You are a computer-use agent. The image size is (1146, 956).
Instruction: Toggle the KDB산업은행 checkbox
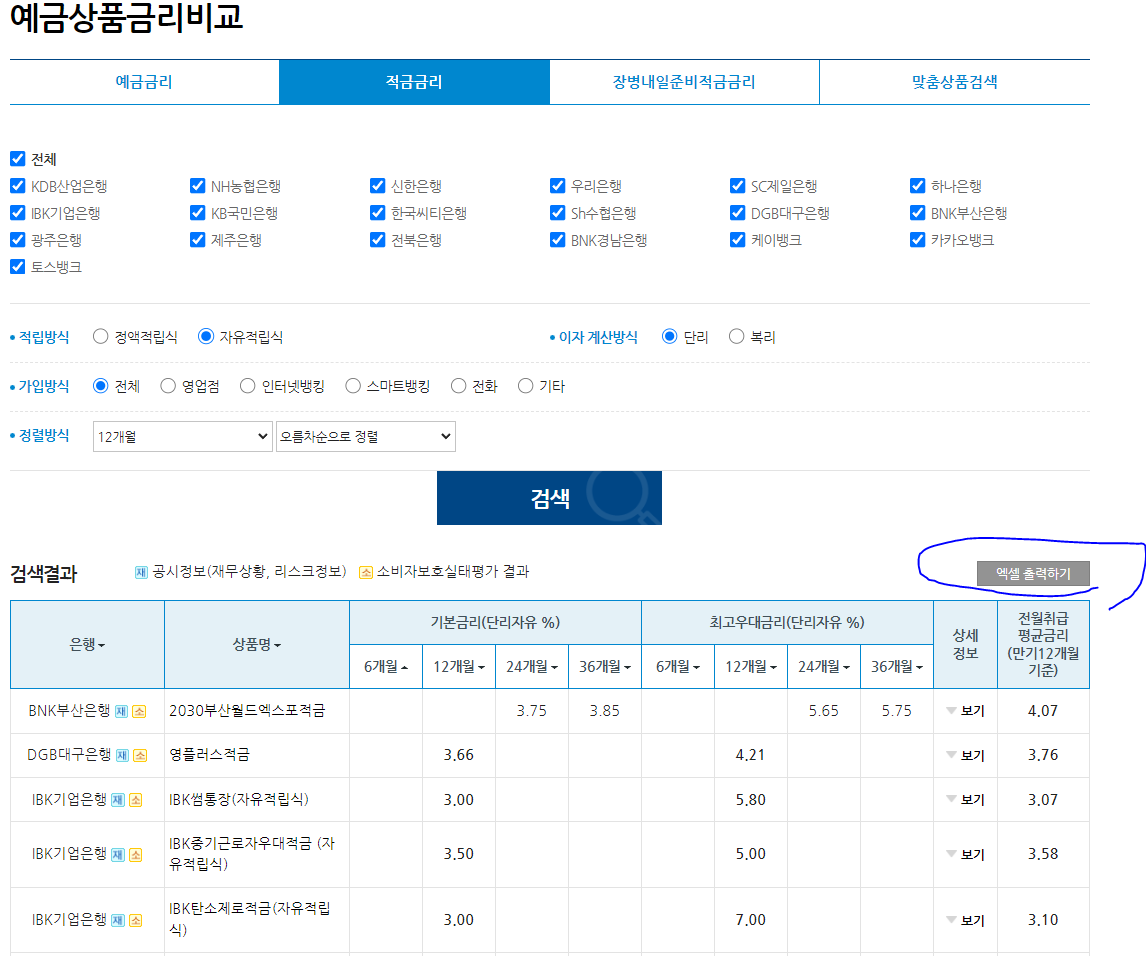coord(18,186)
